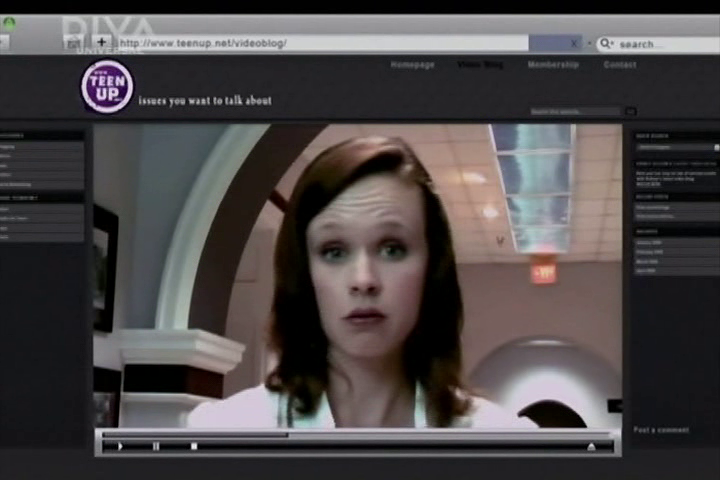This screenshot has width=720, height=480.
Task: Click the video frame of the girl
Action: click(358, 276)
